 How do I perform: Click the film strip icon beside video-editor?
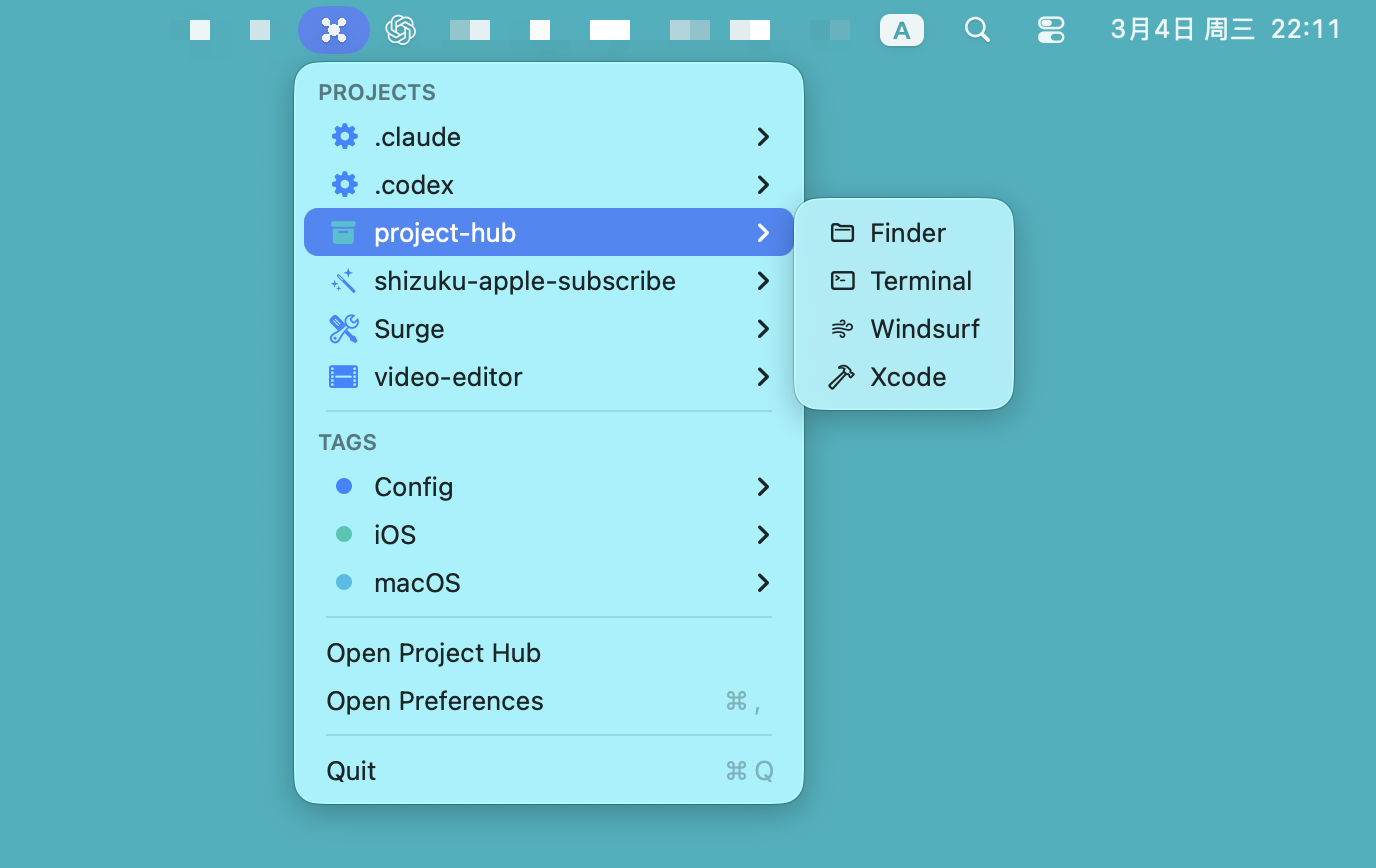pos(344,376)
